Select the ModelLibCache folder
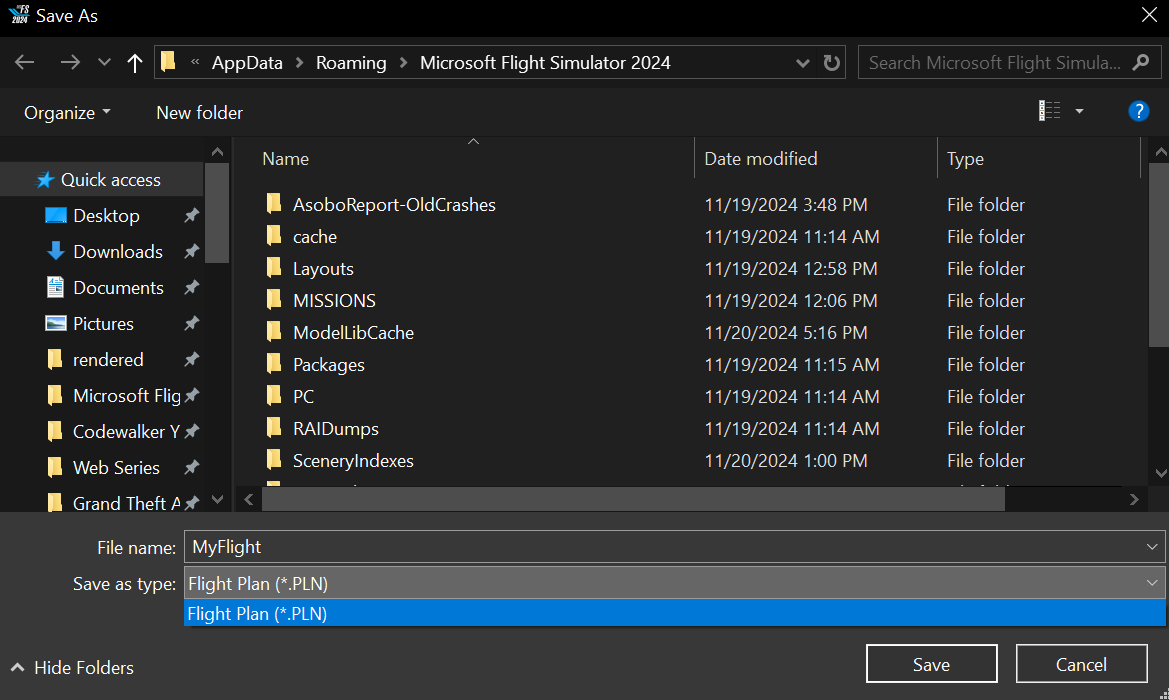 pos(353,332)
